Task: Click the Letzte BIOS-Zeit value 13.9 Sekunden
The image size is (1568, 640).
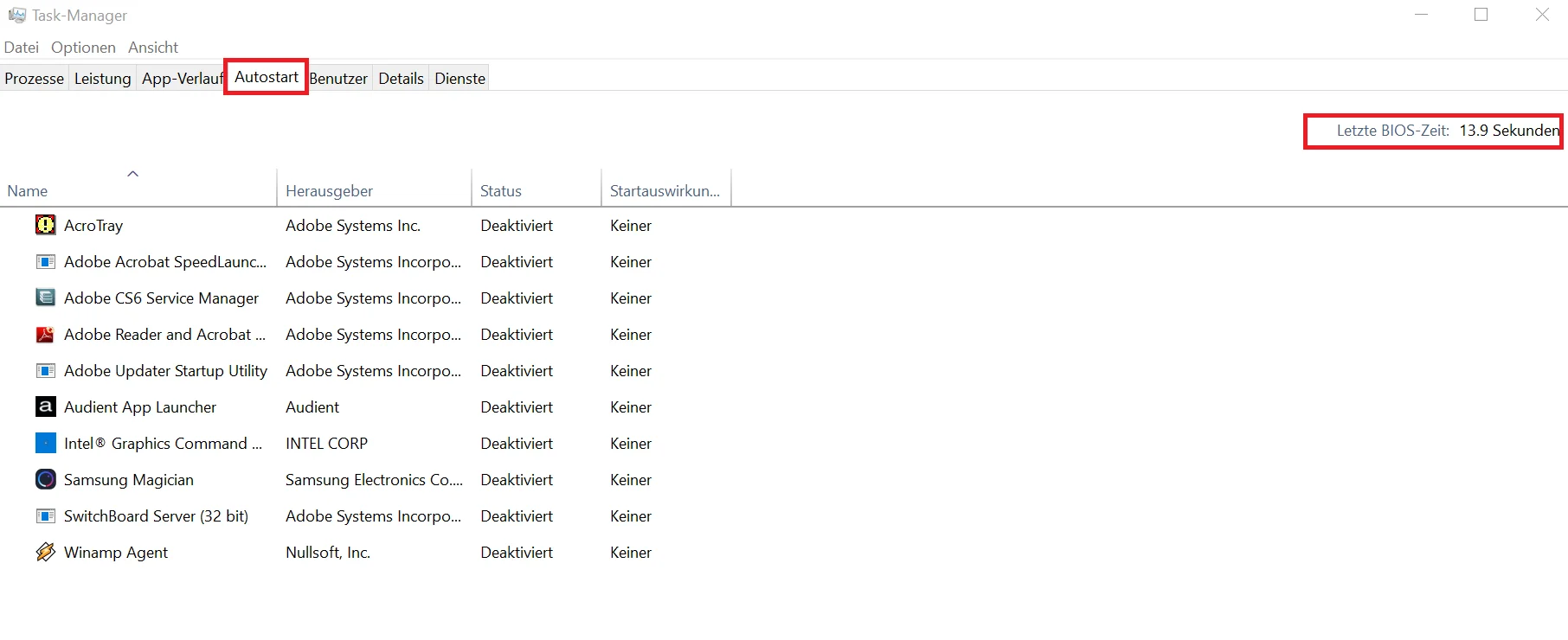Action: pos(1509,131)
